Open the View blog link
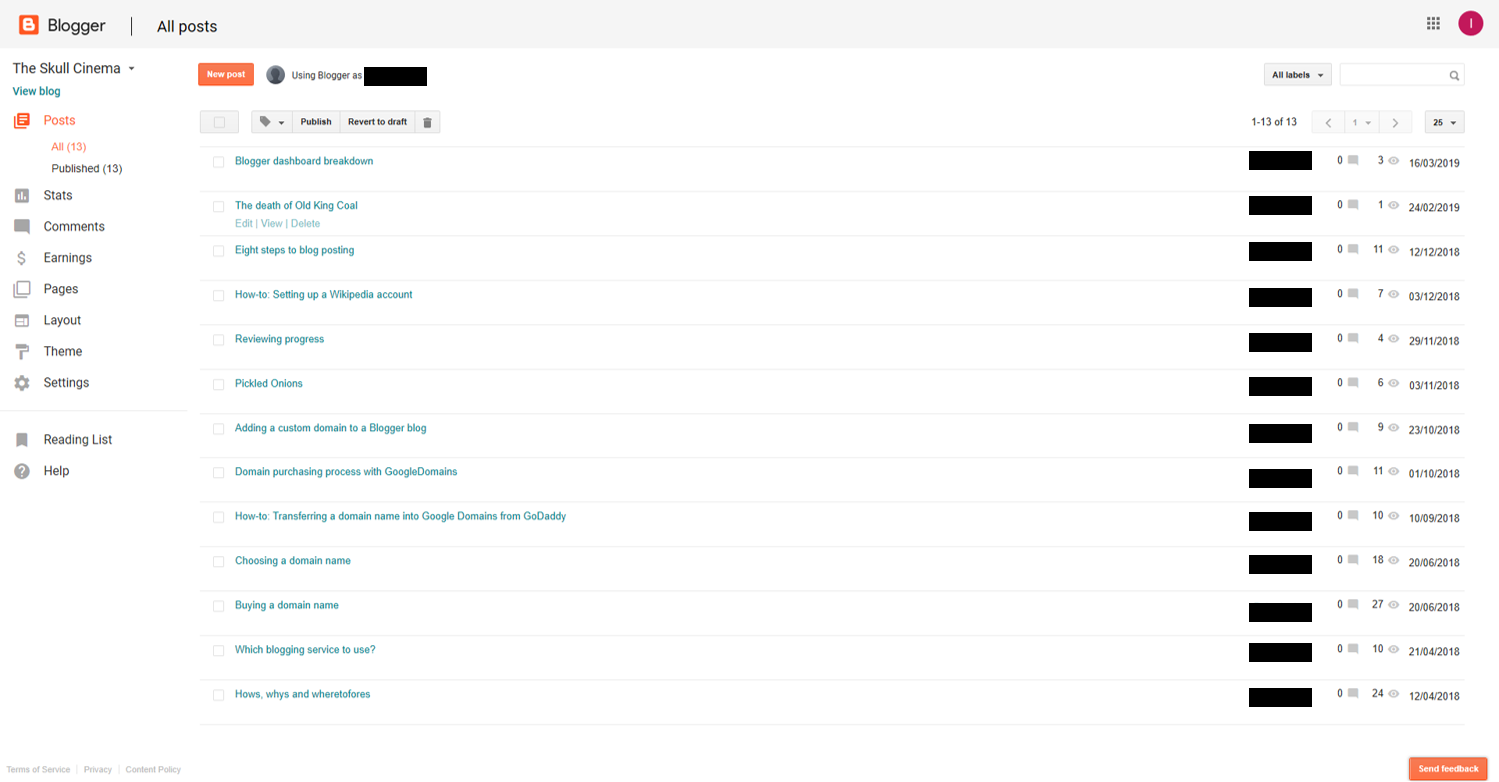1499x782 pixels. 36,91
